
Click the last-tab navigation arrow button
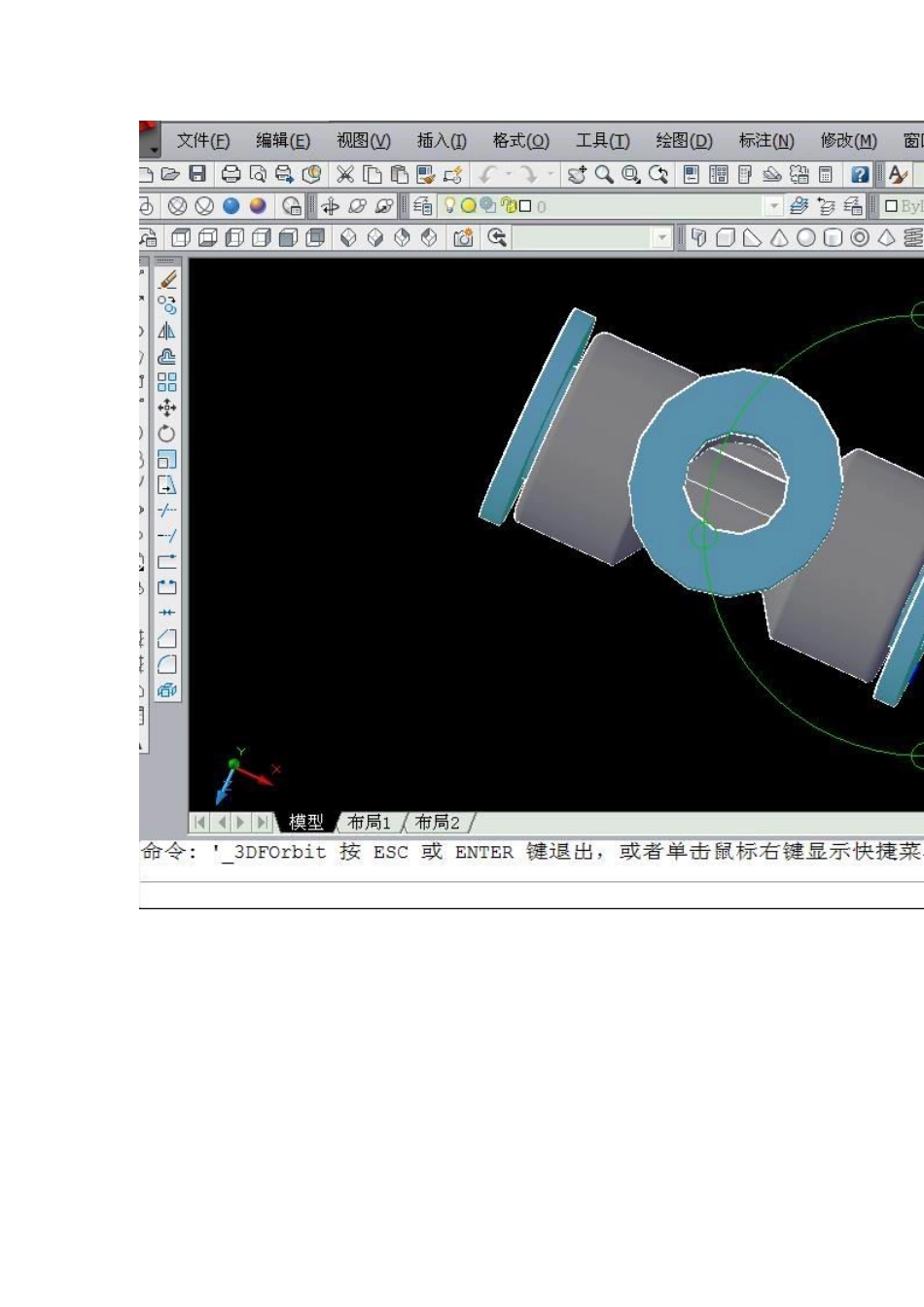click(263, 823)
